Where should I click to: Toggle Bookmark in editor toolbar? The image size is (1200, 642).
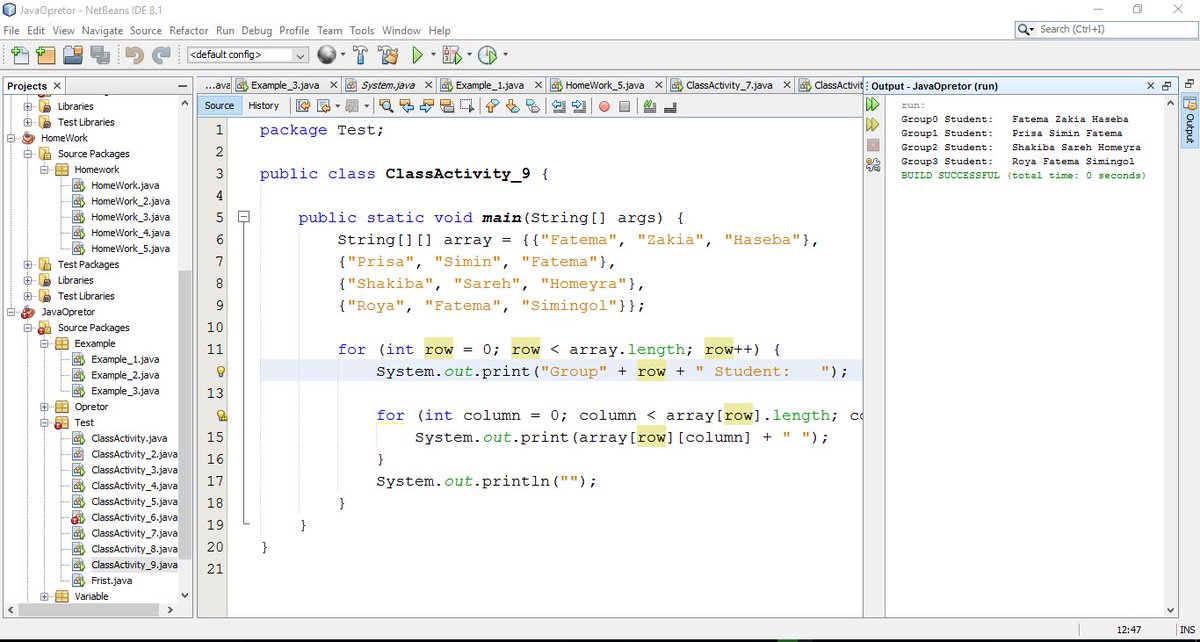click(x=533, y=106)
